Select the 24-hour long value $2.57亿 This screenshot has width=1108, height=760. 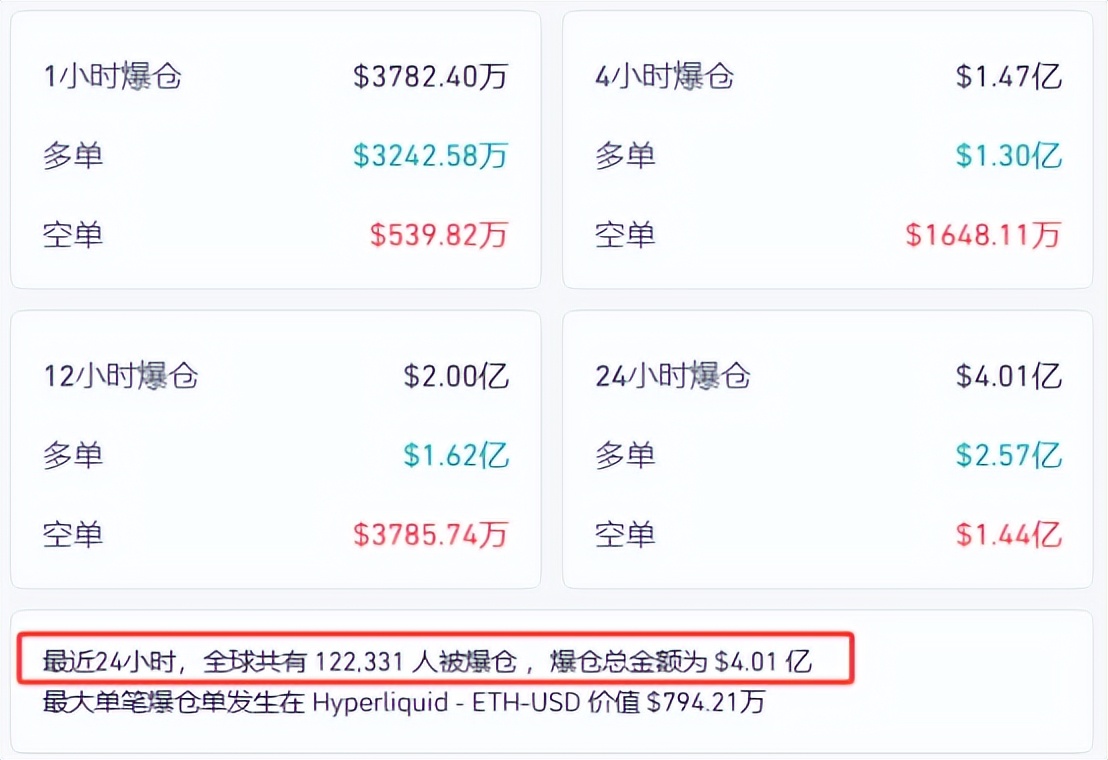(x=1008, y=456)
